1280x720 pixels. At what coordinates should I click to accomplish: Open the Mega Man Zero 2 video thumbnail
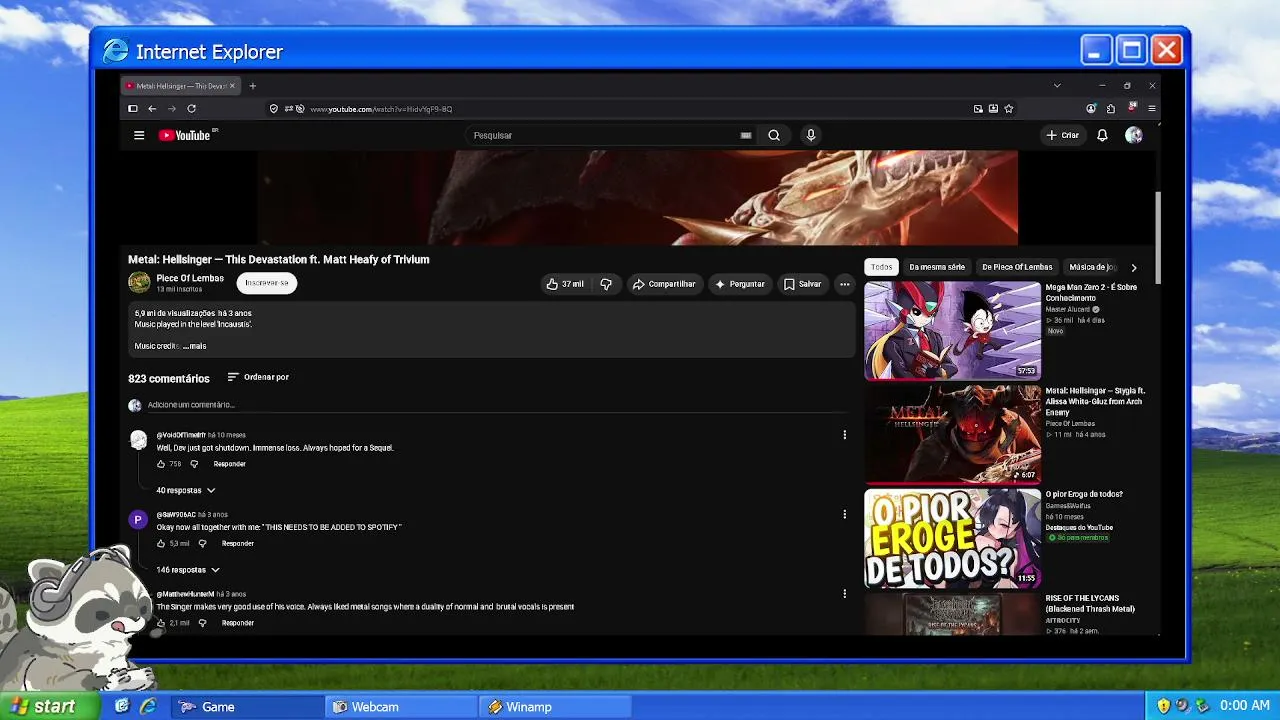[x=952, y=331]
